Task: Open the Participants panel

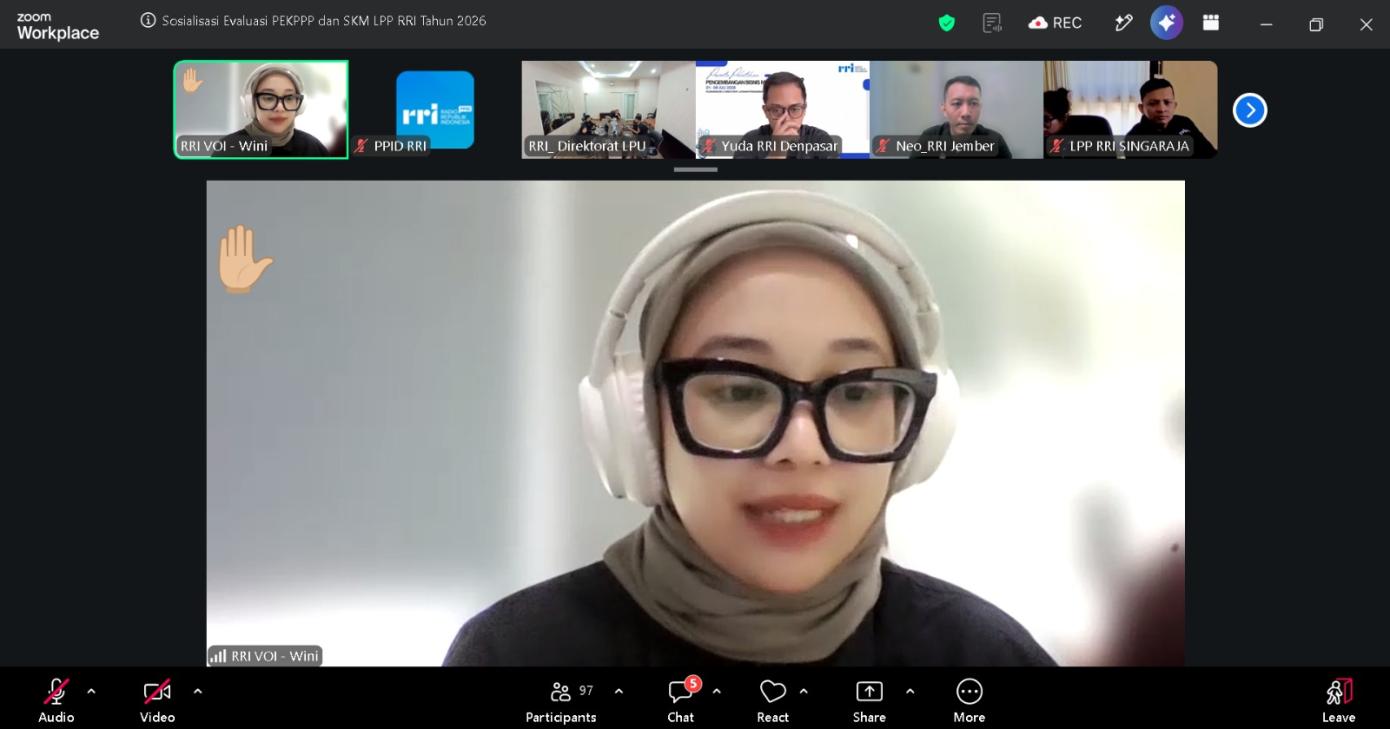Action: click(x=561, y=700)
